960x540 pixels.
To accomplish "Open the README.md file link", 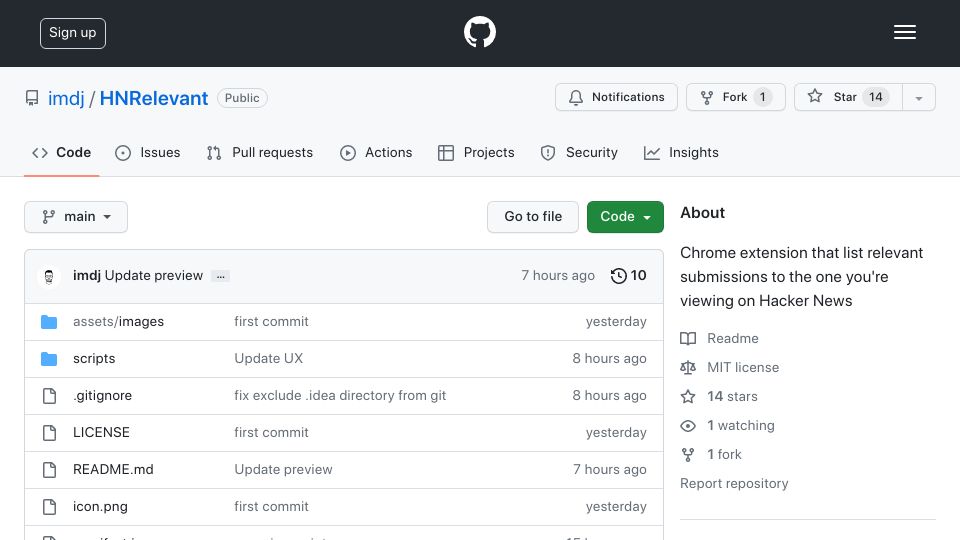I will (x=113, y=470).
